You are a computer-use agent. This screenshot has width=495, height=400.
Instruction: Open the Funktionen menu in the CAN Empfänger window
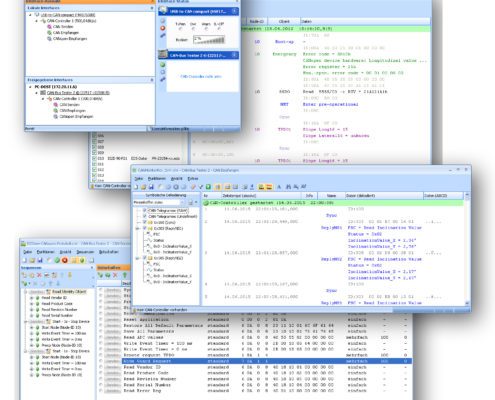click(x=157, y=179)
